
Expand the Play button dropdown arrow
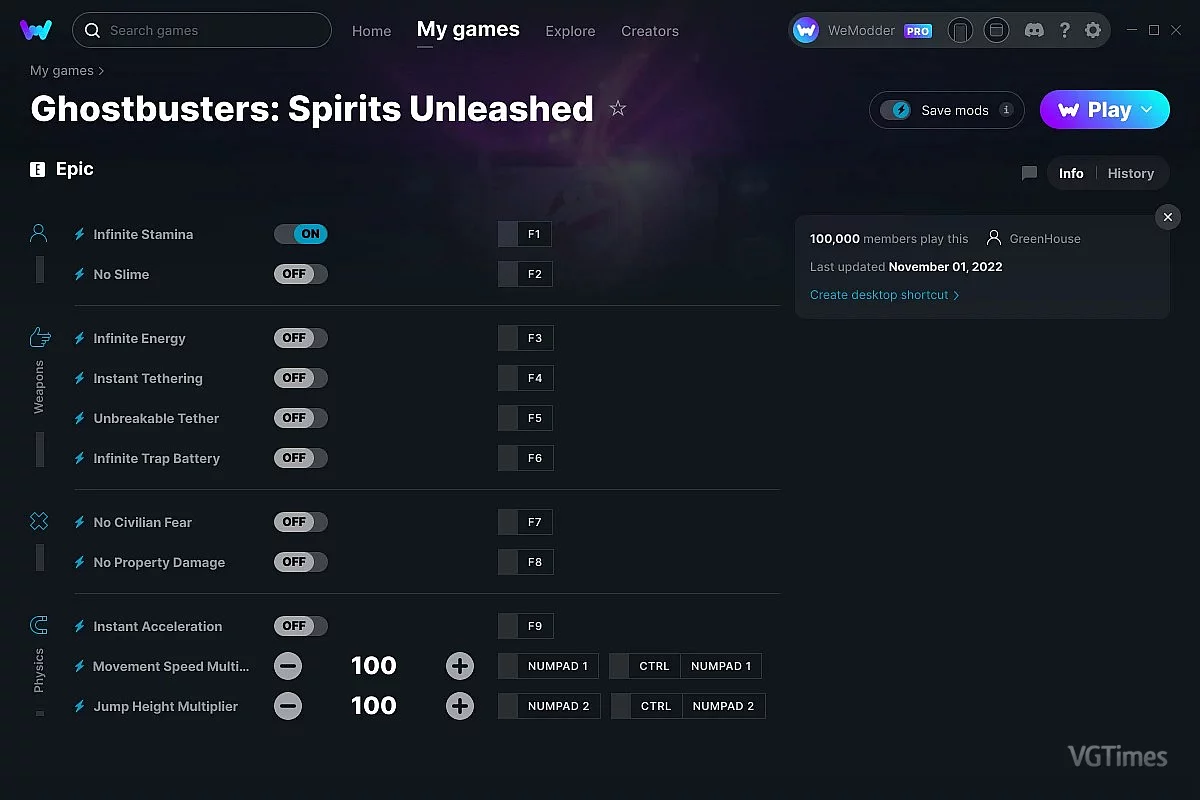tap(1147, 110)
